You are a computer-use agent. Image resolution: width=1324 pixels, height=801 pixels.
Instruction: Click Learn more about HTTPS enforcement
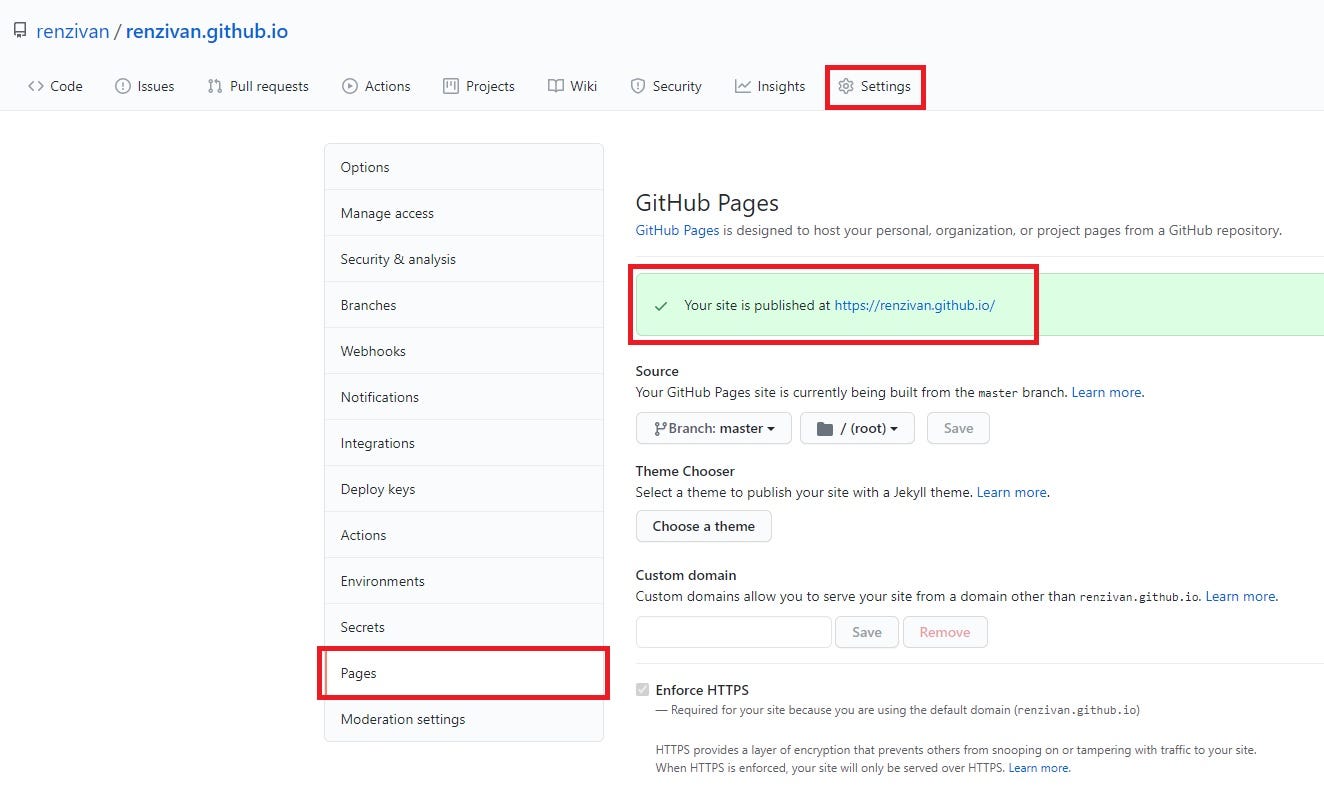click(1038, 768)
